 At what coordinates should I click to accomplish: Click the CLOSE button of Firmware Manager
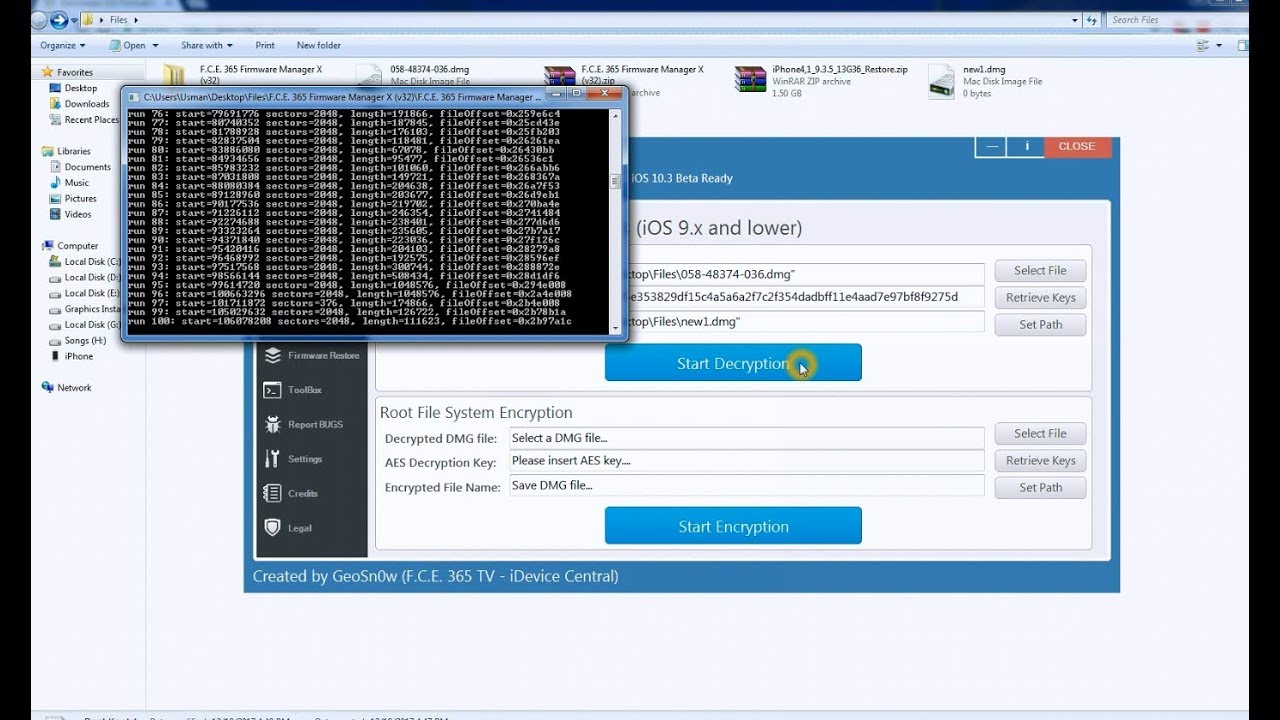tap(1077, 146)
